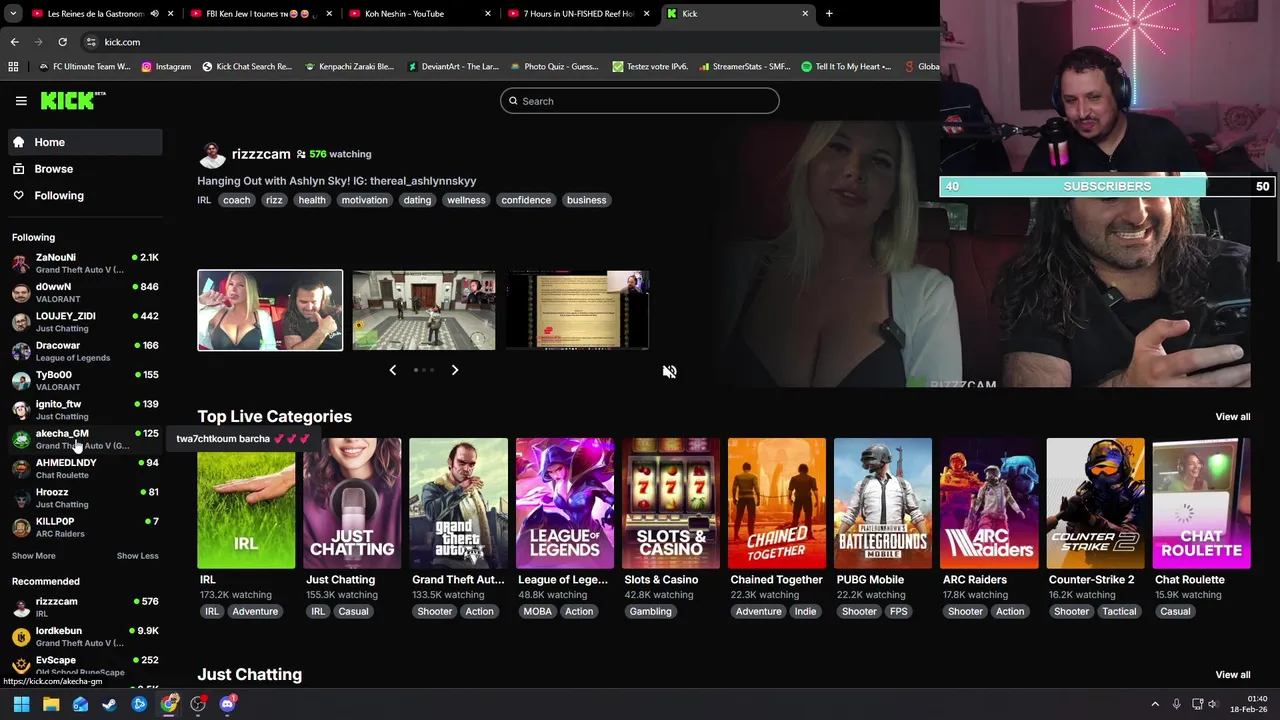Open Discord from the taskbar

click(227, 704)
